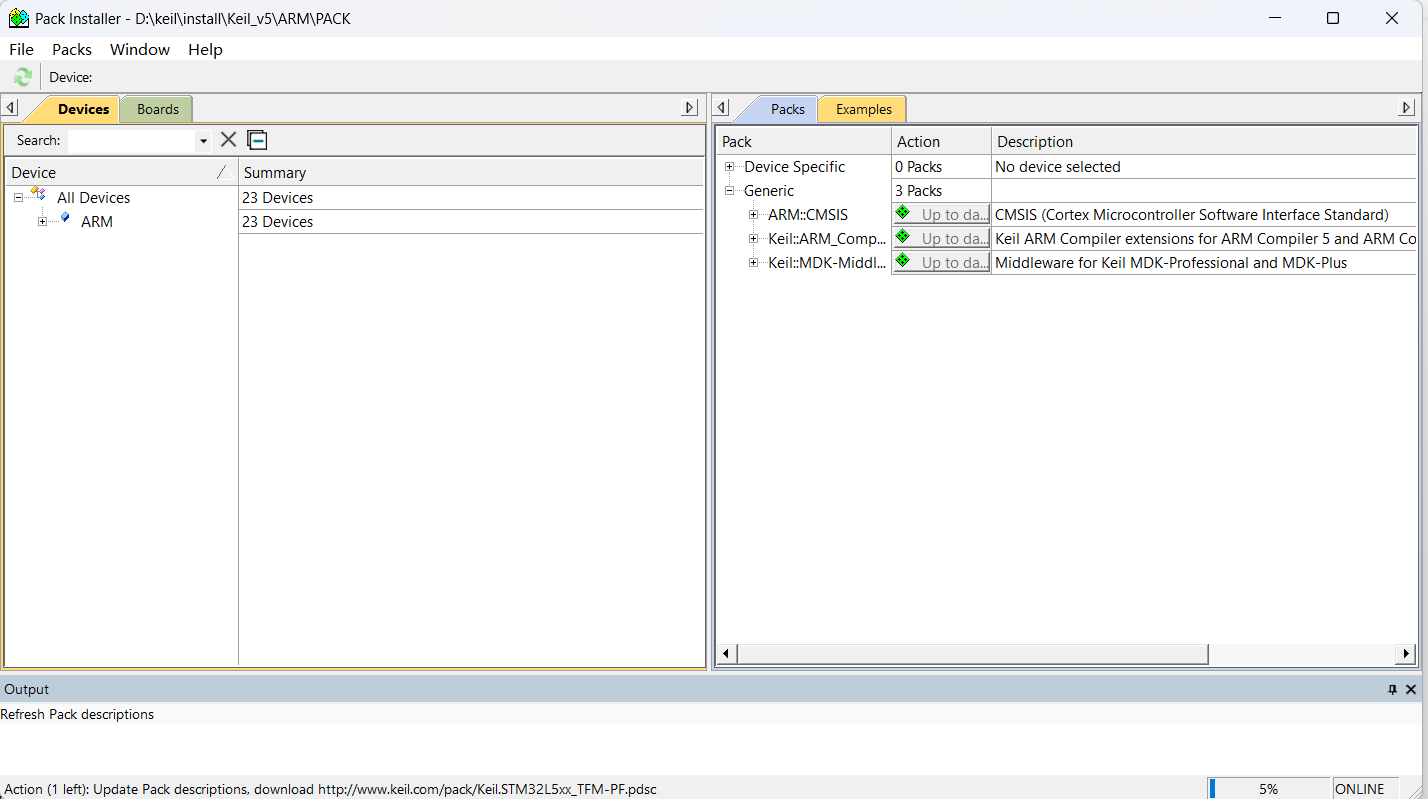Click into the Search input field

(131, 141)
